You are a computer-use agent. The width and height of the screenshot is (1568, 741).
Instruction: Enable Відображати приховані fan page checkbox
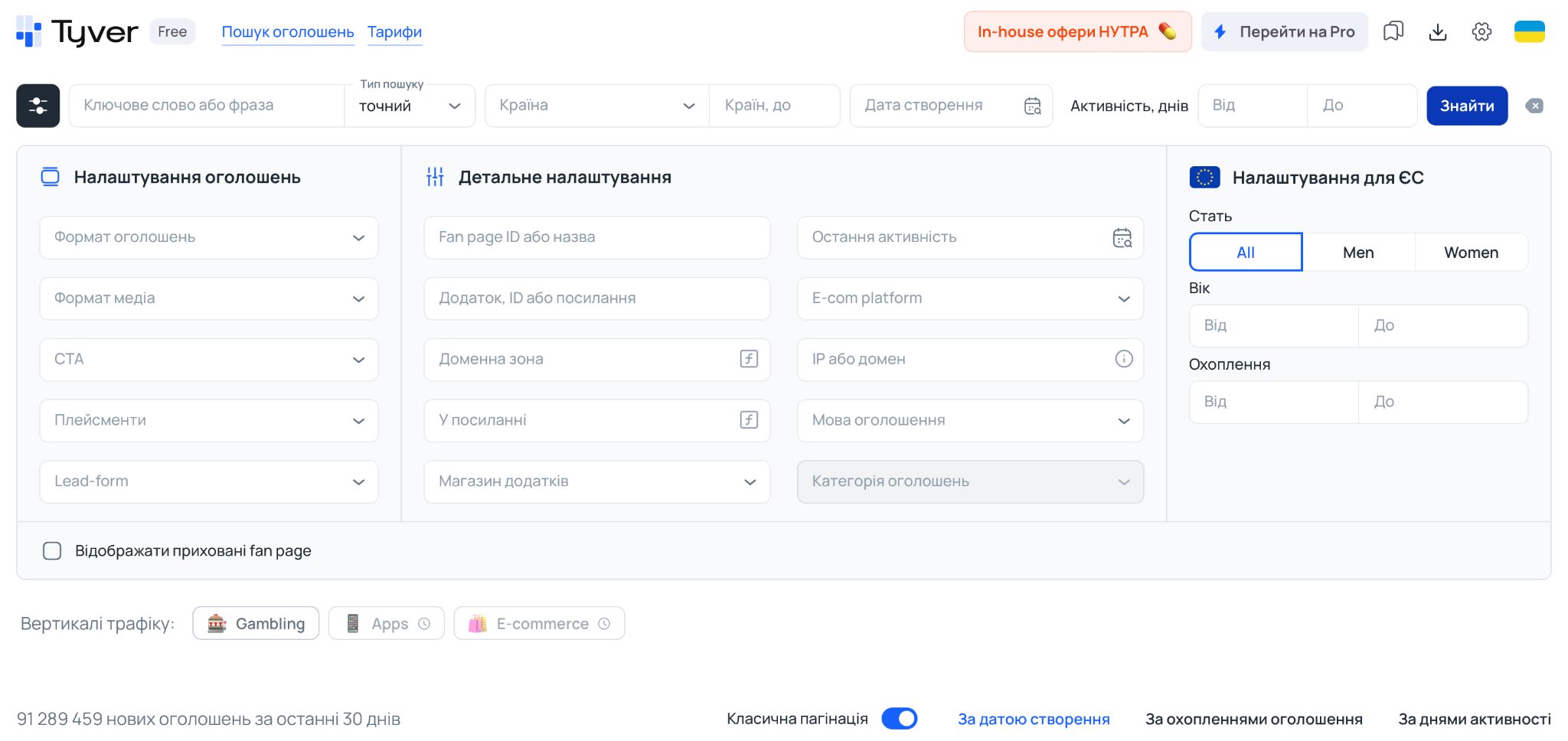pyautogui.click(x=52, y=550)
